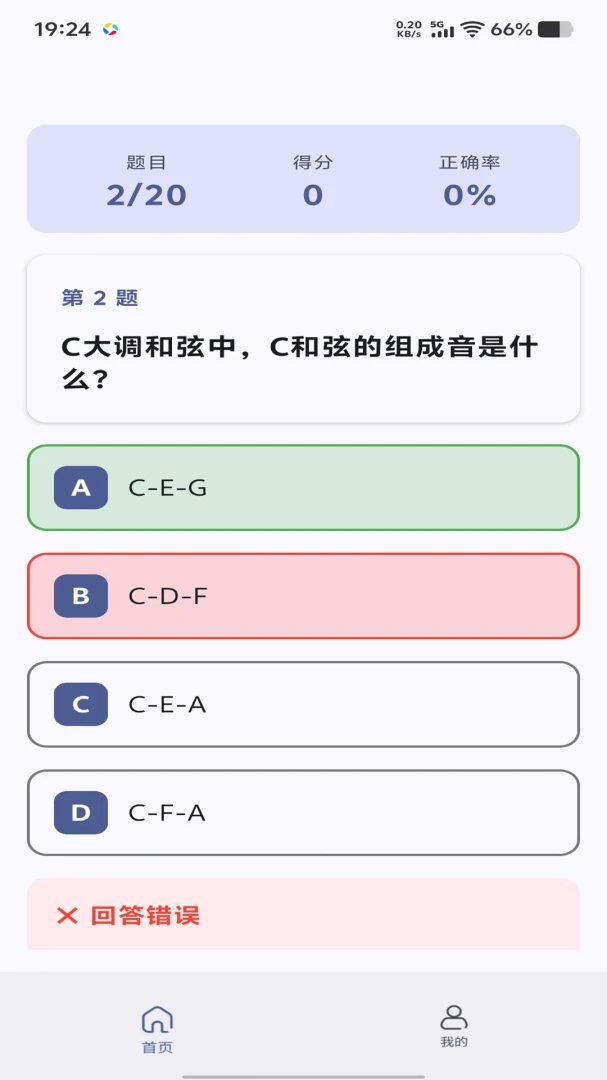Tap the WiFi status icon
Image resolution: width=607 pixels, height=1080 pixels.
point(472,29)
